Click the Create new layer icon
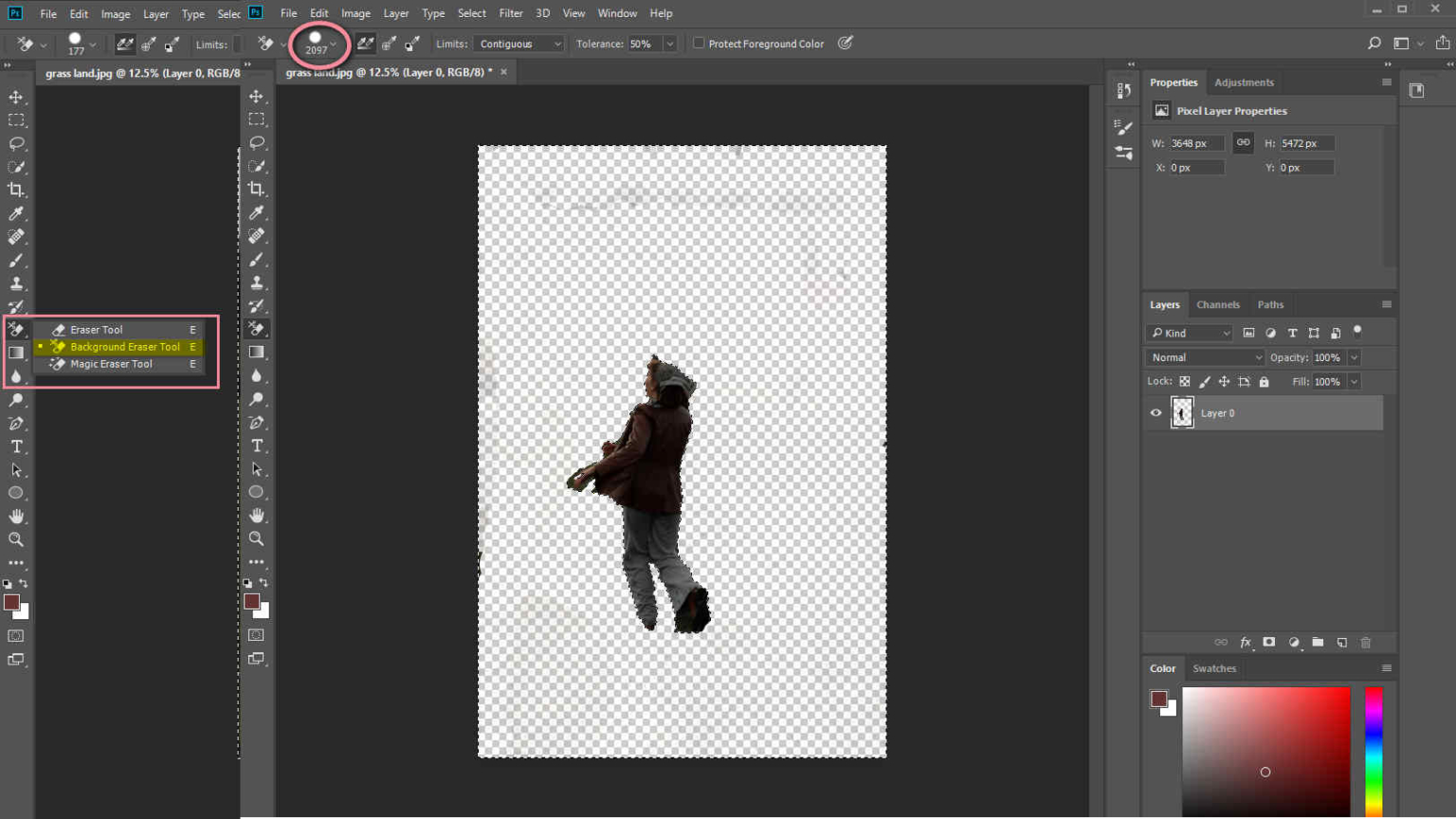The width and height of the screenshot is (1456, 819). tap(1341, 643)
